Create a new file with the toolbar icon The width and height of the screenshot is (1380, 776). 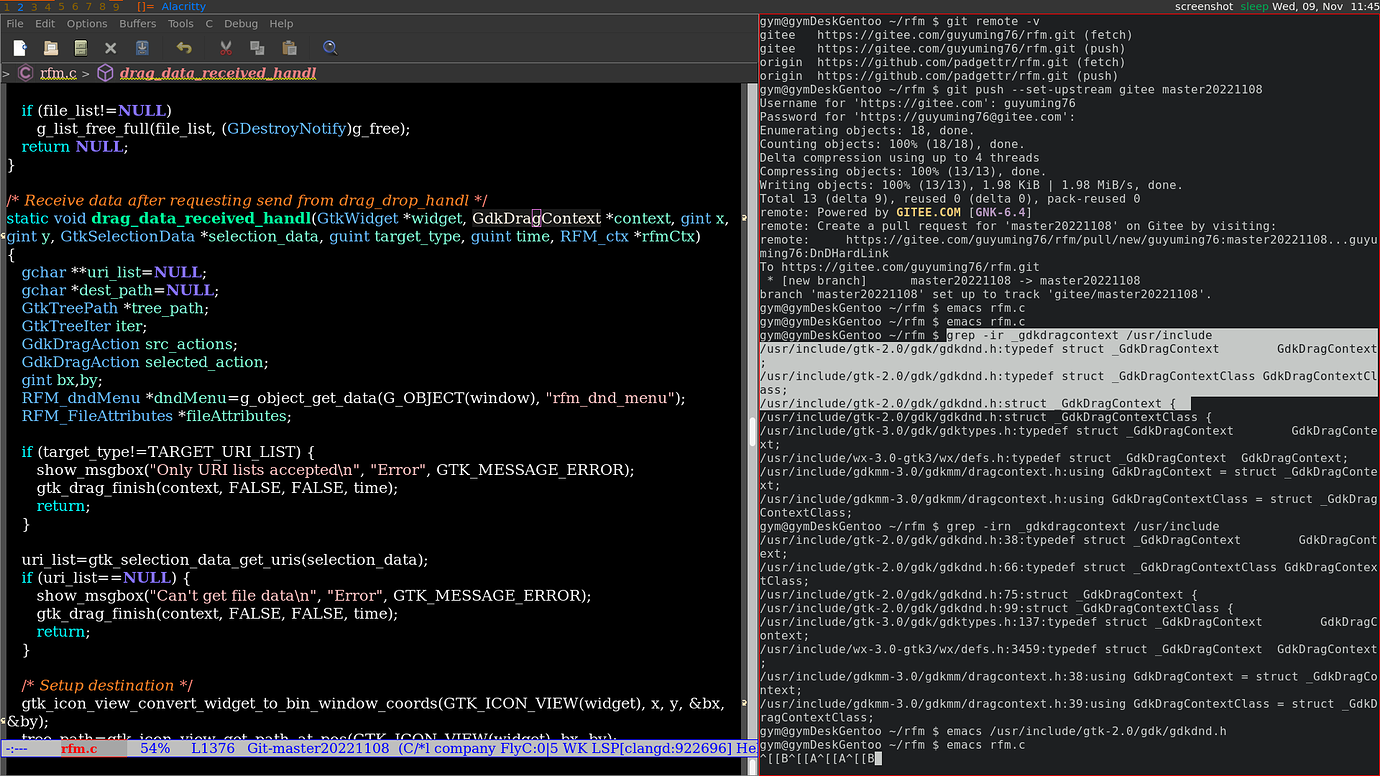pos(18,47)
